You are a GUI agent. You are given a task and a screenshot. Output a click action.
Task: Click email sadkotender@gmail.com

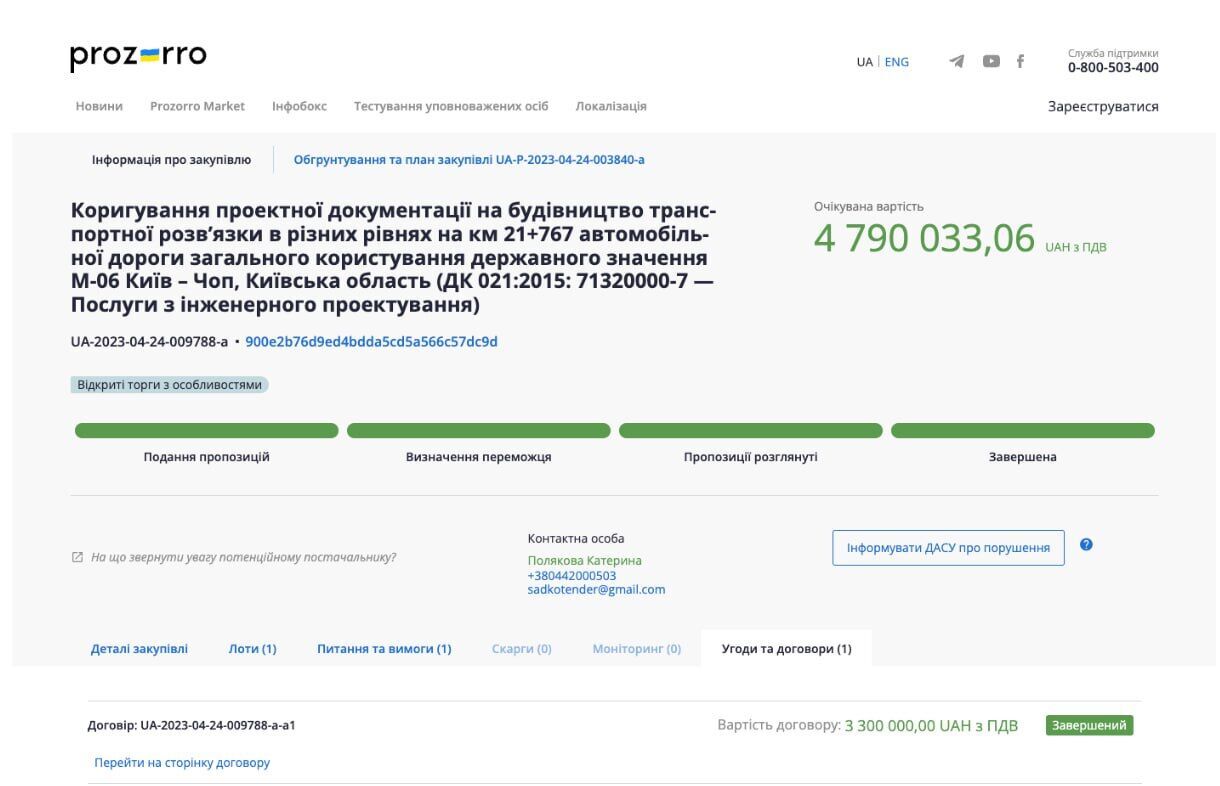(x=596, y=590)
